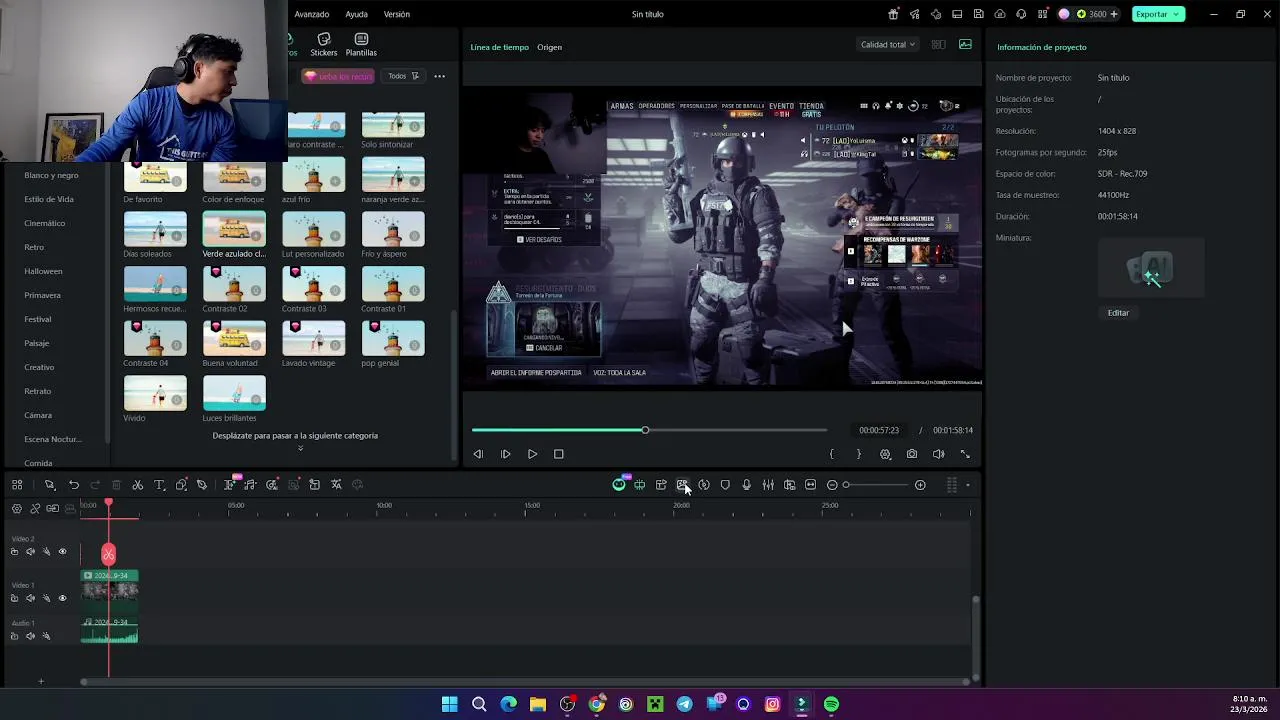
Task: Click the gift box icon in title bar
Action: (x=893, y=14)
